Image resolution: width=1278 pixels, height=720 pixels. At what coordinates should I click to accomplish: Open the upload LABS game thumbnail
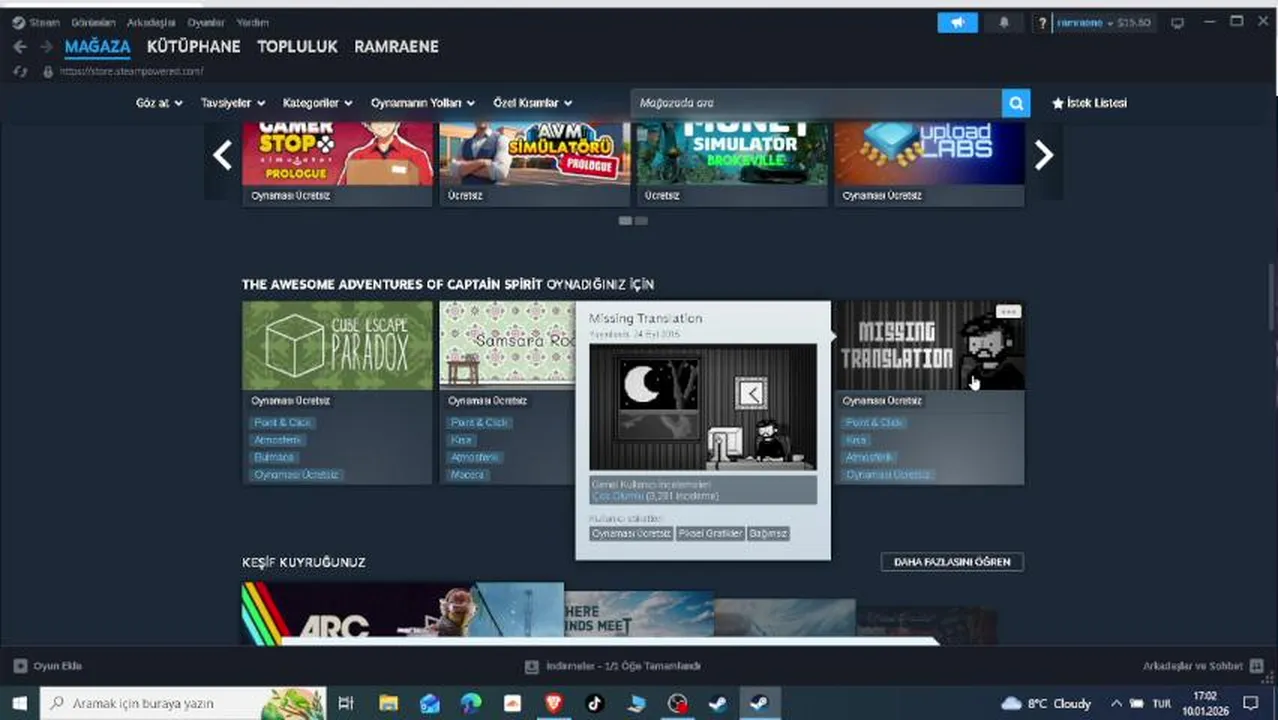(929, 154)
